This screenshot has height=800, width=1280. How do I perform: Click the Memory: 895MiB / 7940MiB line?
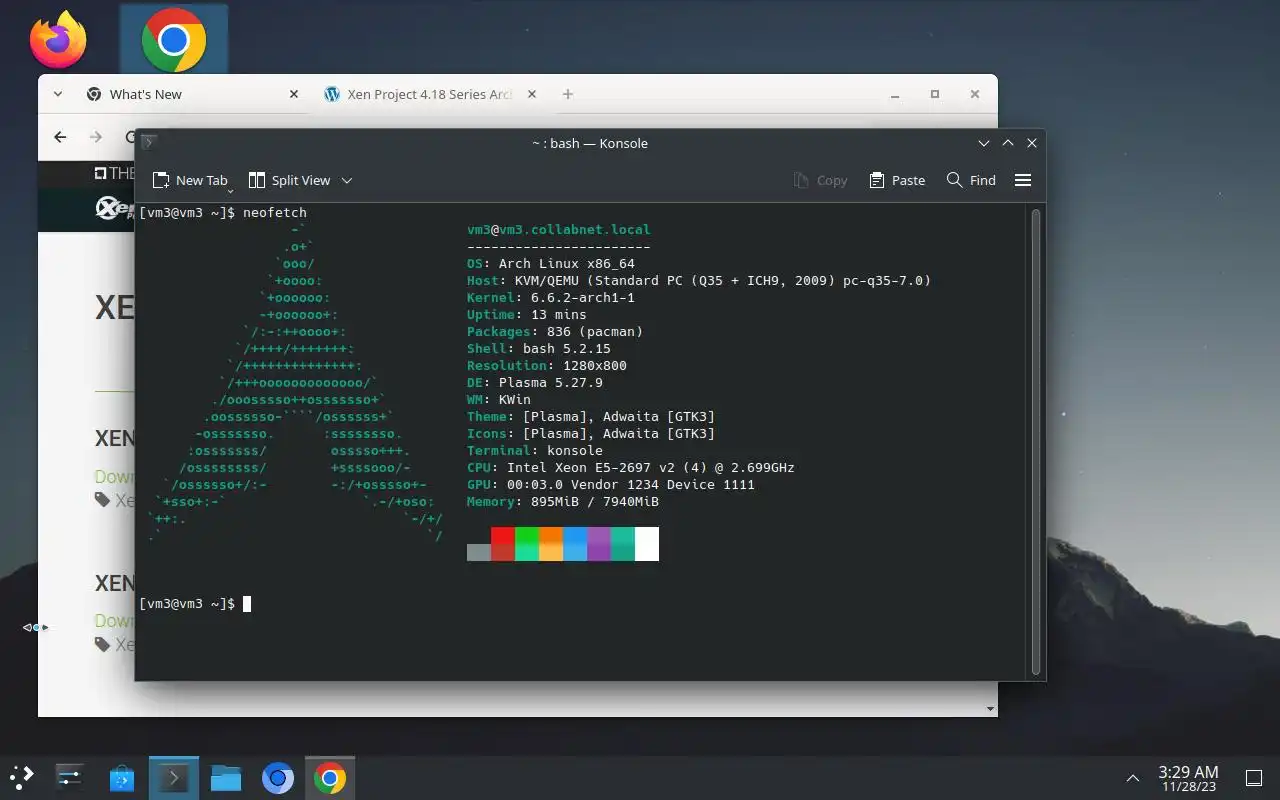(x=563, y=502)
